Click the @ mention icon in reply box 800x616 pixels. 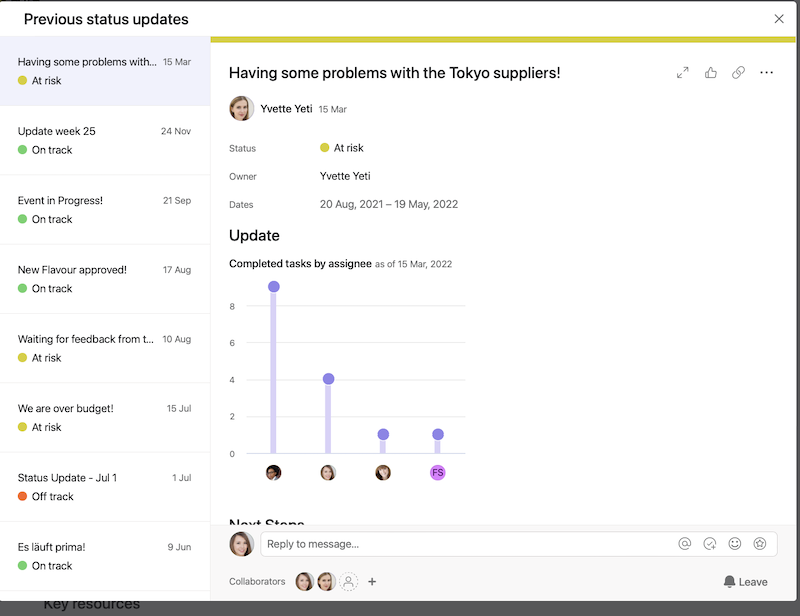pos(685,544)
